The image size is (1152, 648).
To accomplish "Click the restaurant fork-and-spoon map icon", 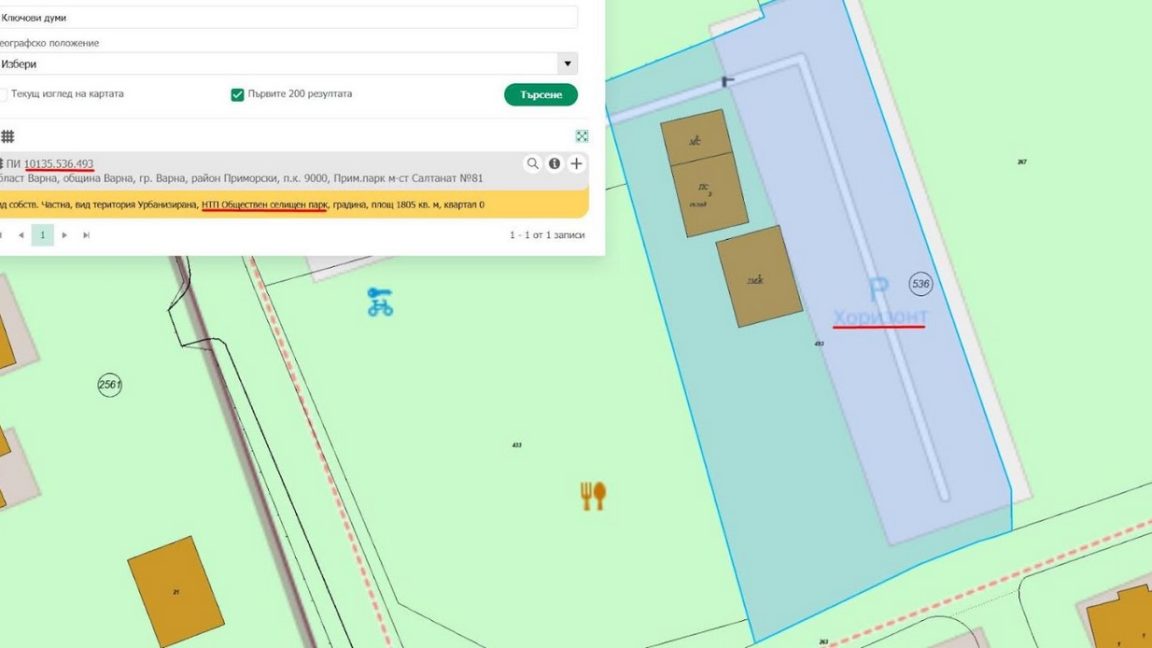I will pyautogui.click(x=593, y=495).
